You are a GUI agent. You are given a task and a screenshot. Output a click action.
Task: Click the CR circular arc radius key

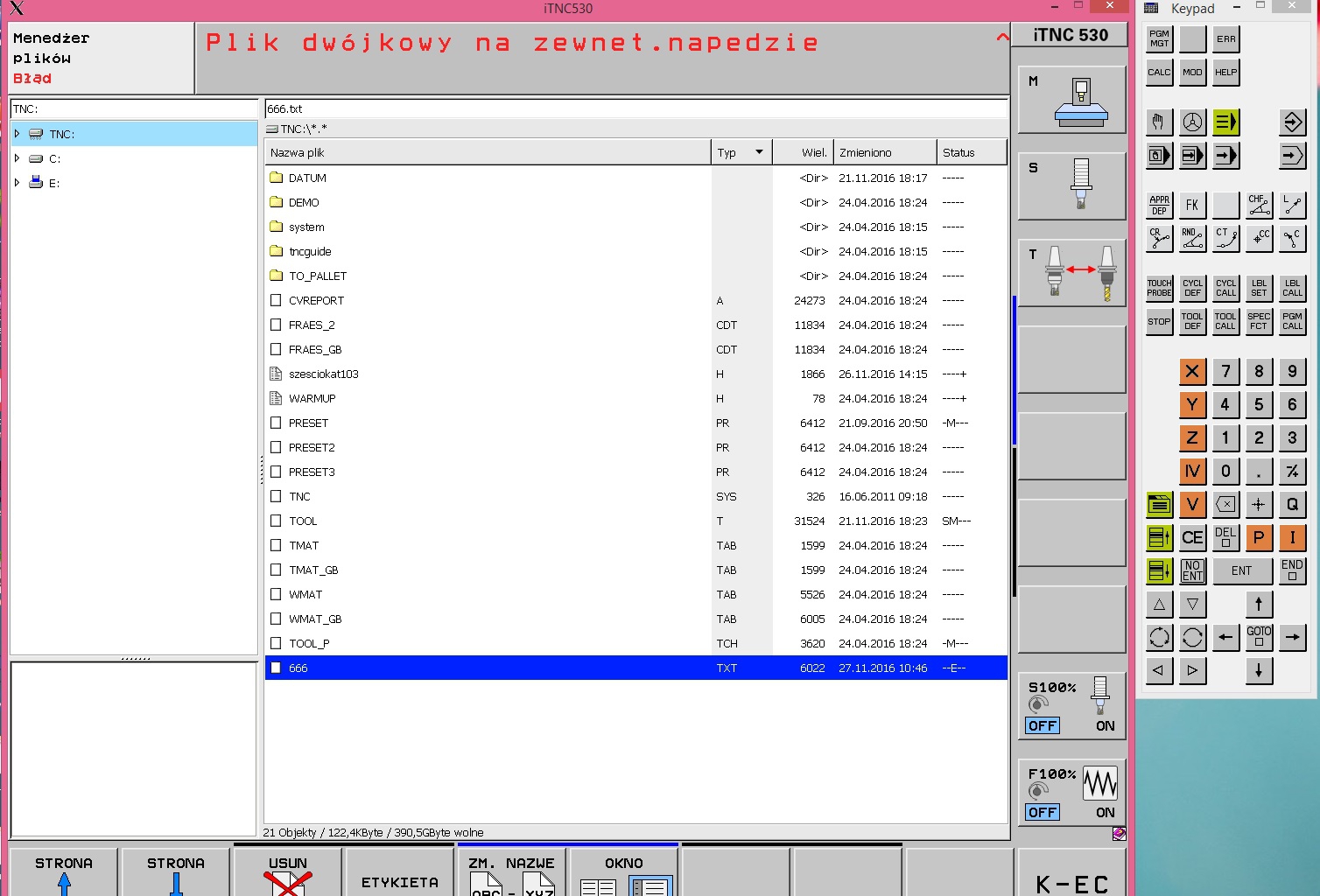[1159, 238]
